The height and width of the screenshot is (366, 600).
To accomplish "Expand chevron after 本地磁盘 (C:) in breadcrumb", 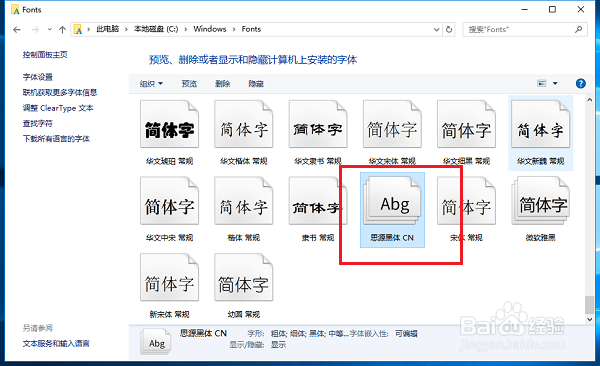I will coord(186,29).
